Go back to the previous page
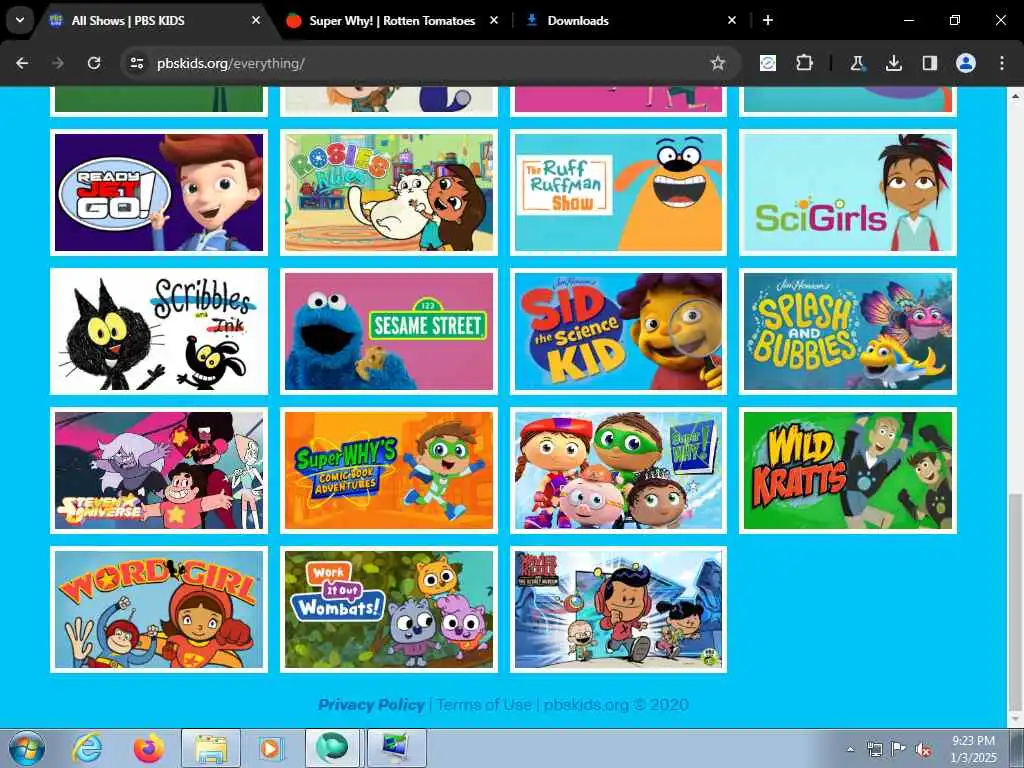This screenshot has width=1024, height=768. point(22,63)
